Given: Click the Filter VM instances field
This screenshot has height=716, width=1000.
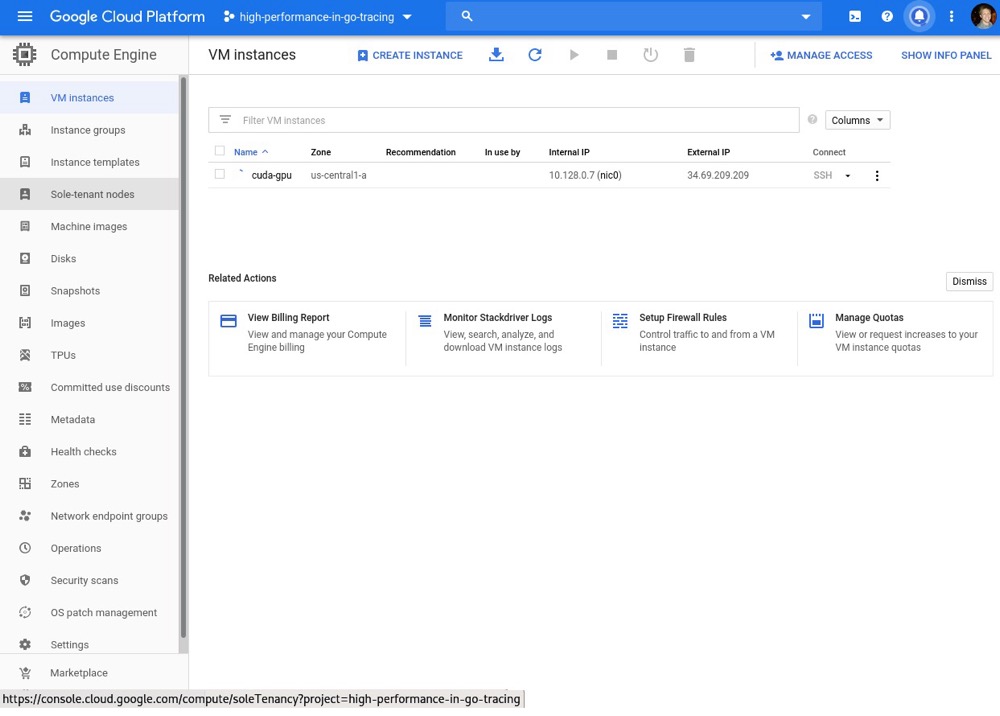Looking at the screenshot, I should point(504,120).
